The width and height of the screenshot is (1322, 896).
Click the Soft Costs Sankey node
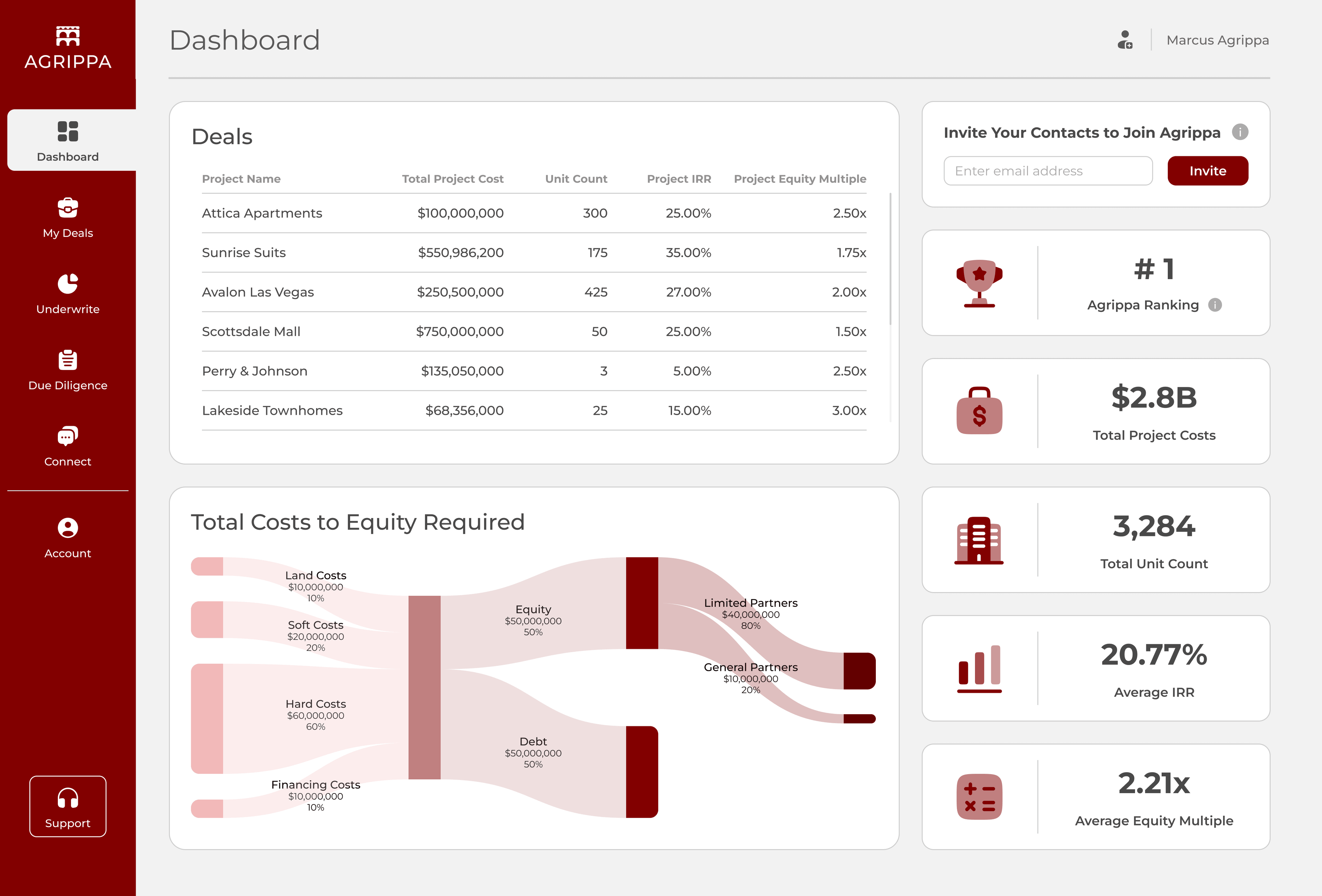[207, 620]
